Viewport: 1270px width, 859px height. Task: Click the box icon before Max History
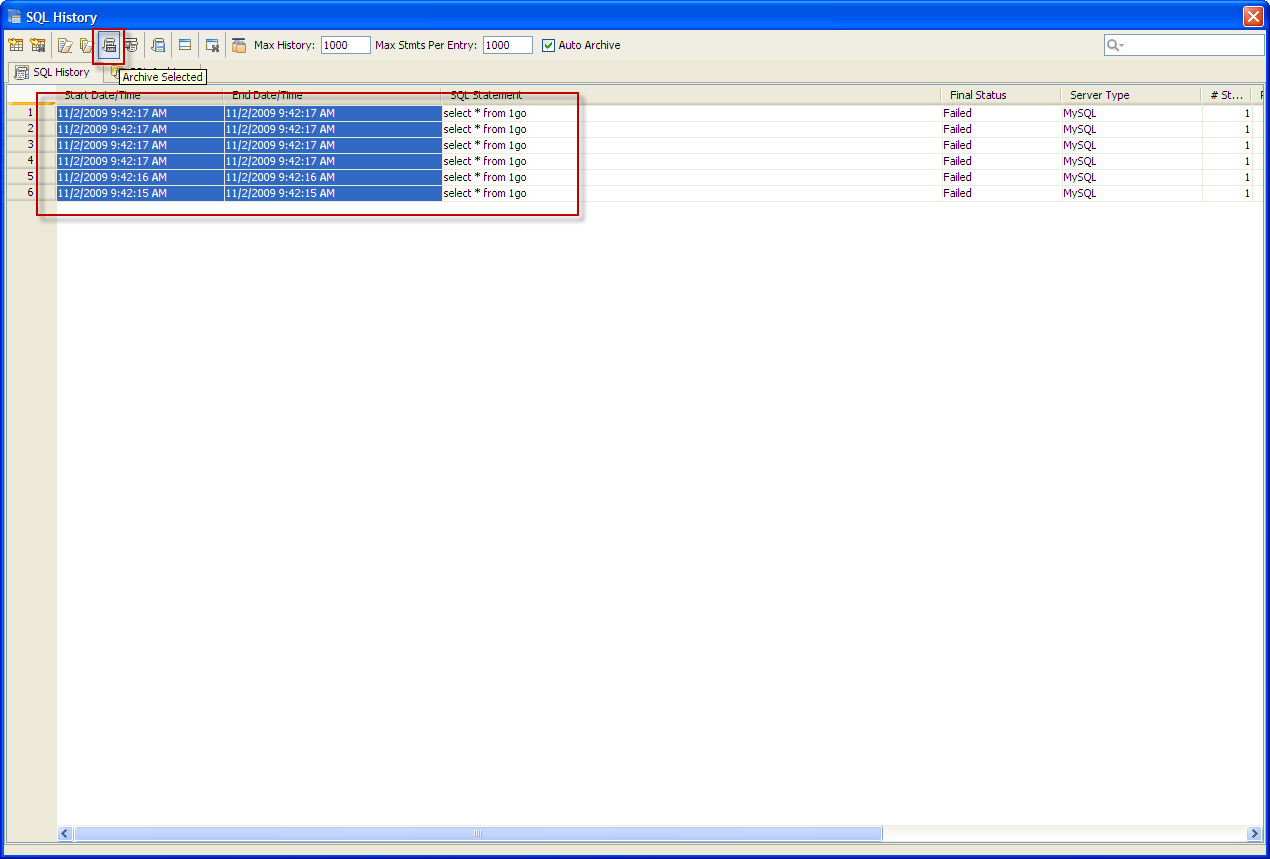click(239, 45)
